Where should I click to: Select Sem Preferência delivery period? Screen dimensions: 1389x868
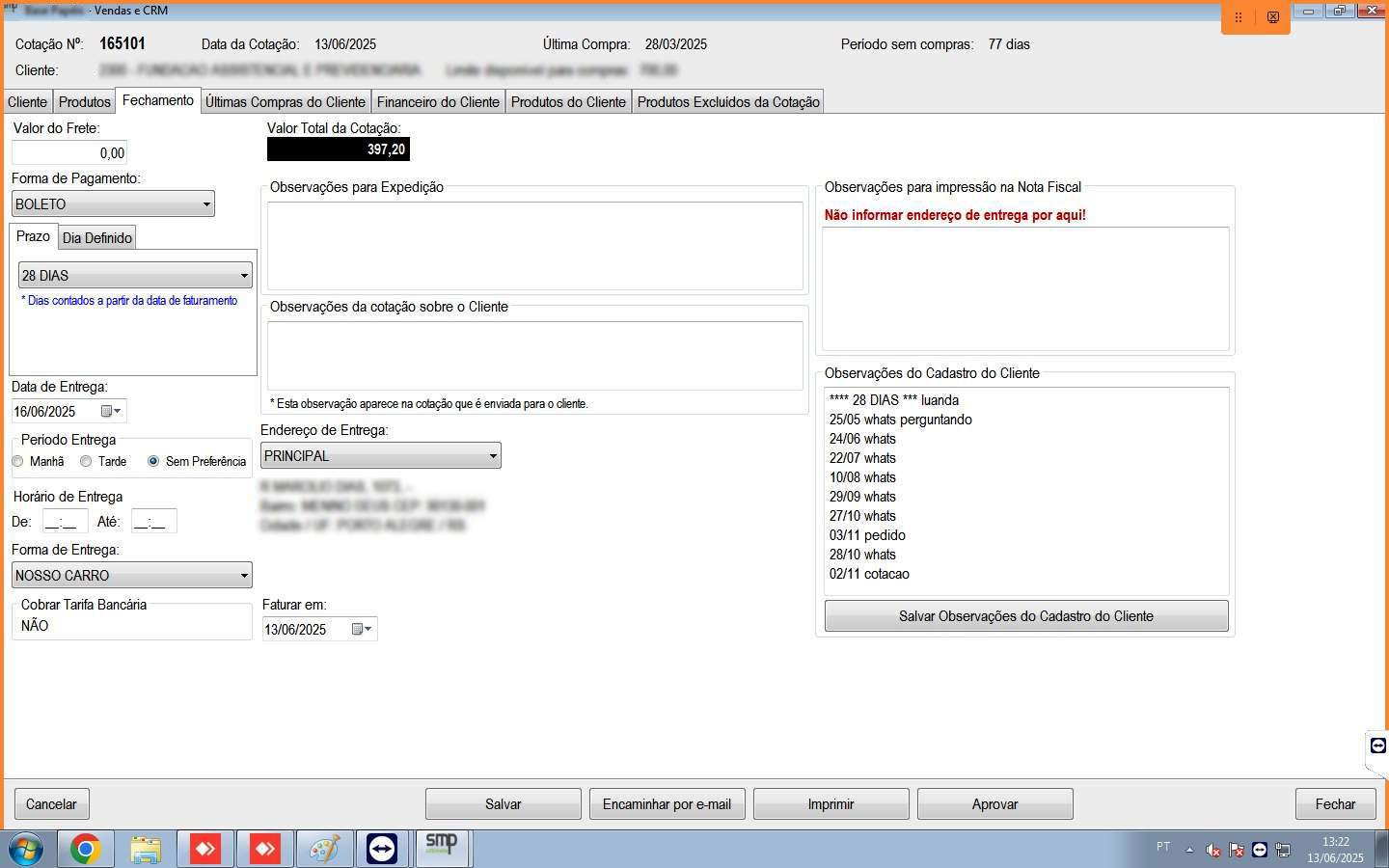pyautogui.click(x=153, y=462)
